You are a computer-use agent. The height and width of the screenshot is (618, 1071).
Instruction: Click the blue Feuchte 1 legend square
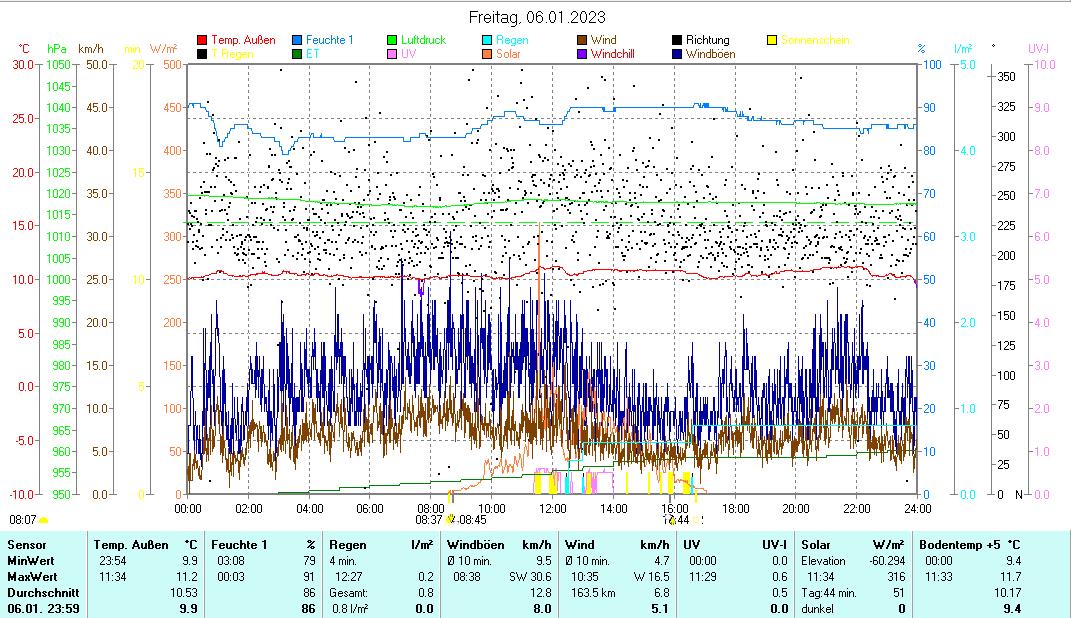click(297, 41)
